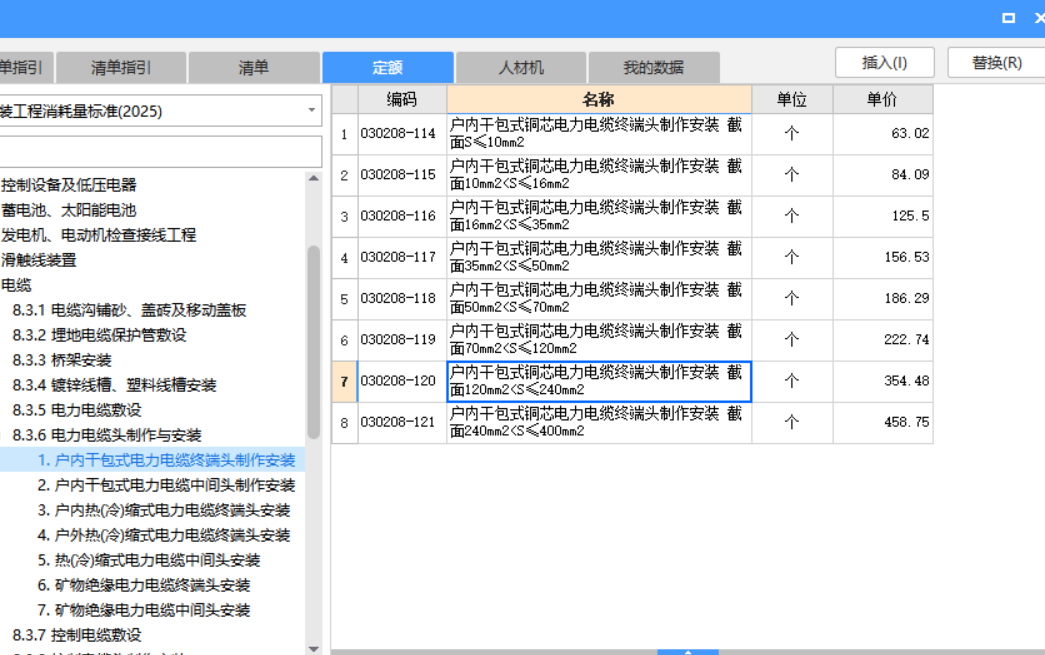1045x655 pixels.
Task: Select row 8 priced at 458.75
Action: [x=600, y=421]
